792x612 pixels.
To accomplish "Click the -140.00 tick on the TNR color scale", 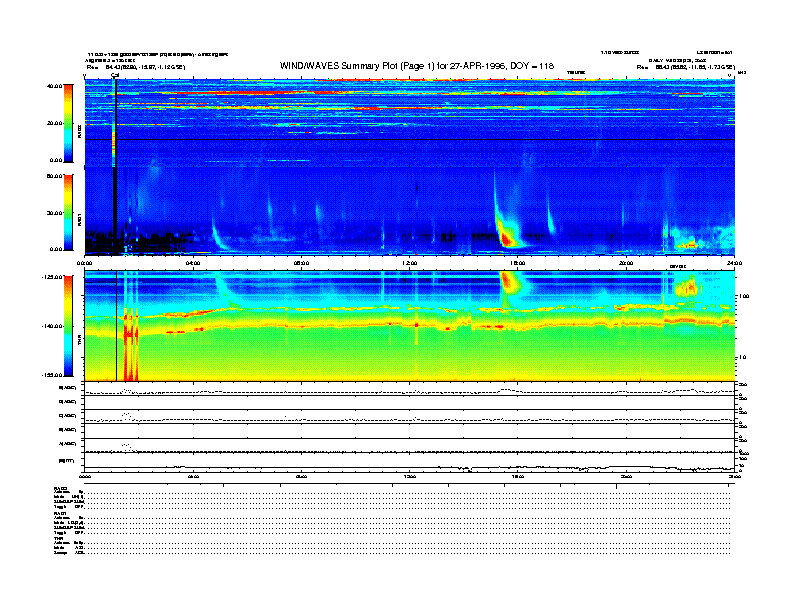I will click(52, 326).
